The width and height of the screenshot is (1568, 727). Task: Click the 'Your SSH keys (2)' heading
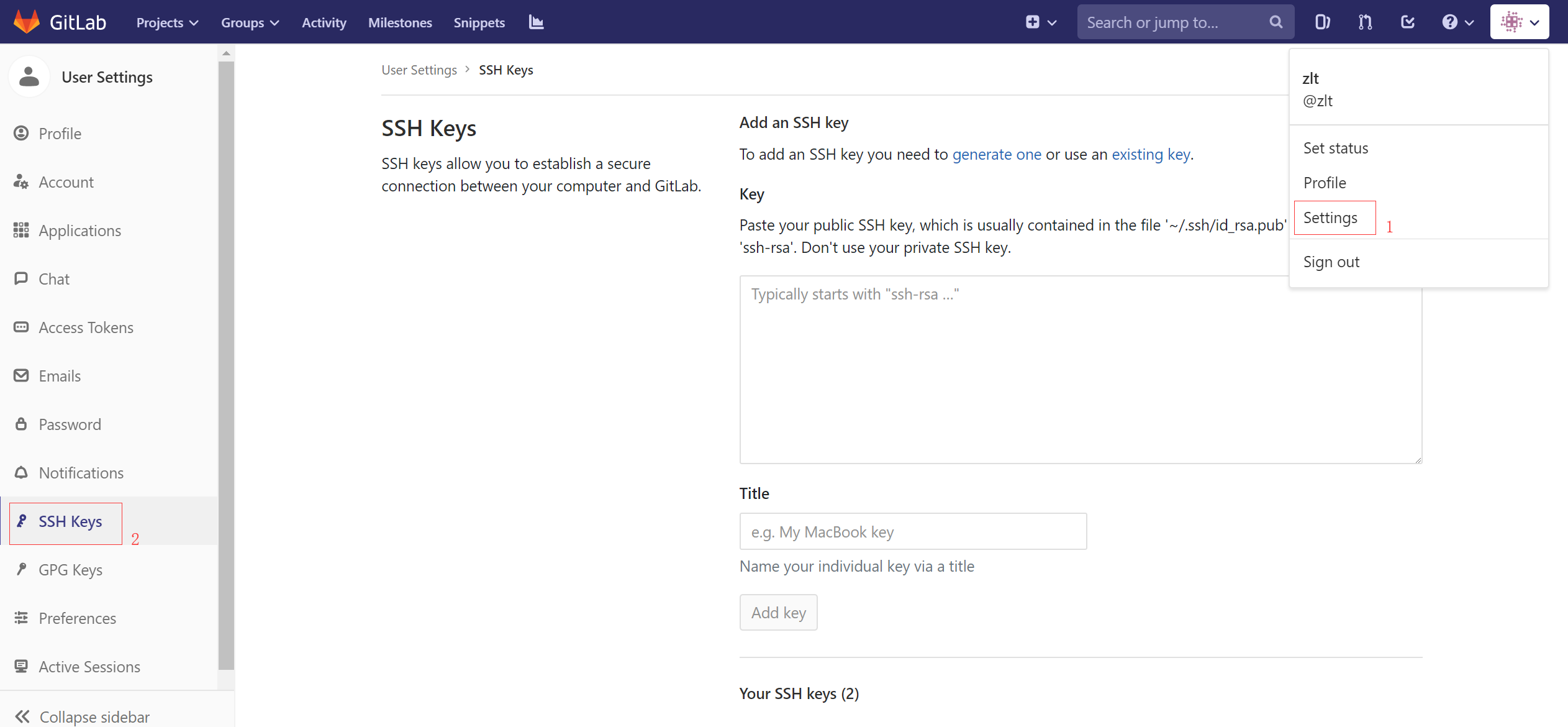pyautogui.click(x=799, y=693)
